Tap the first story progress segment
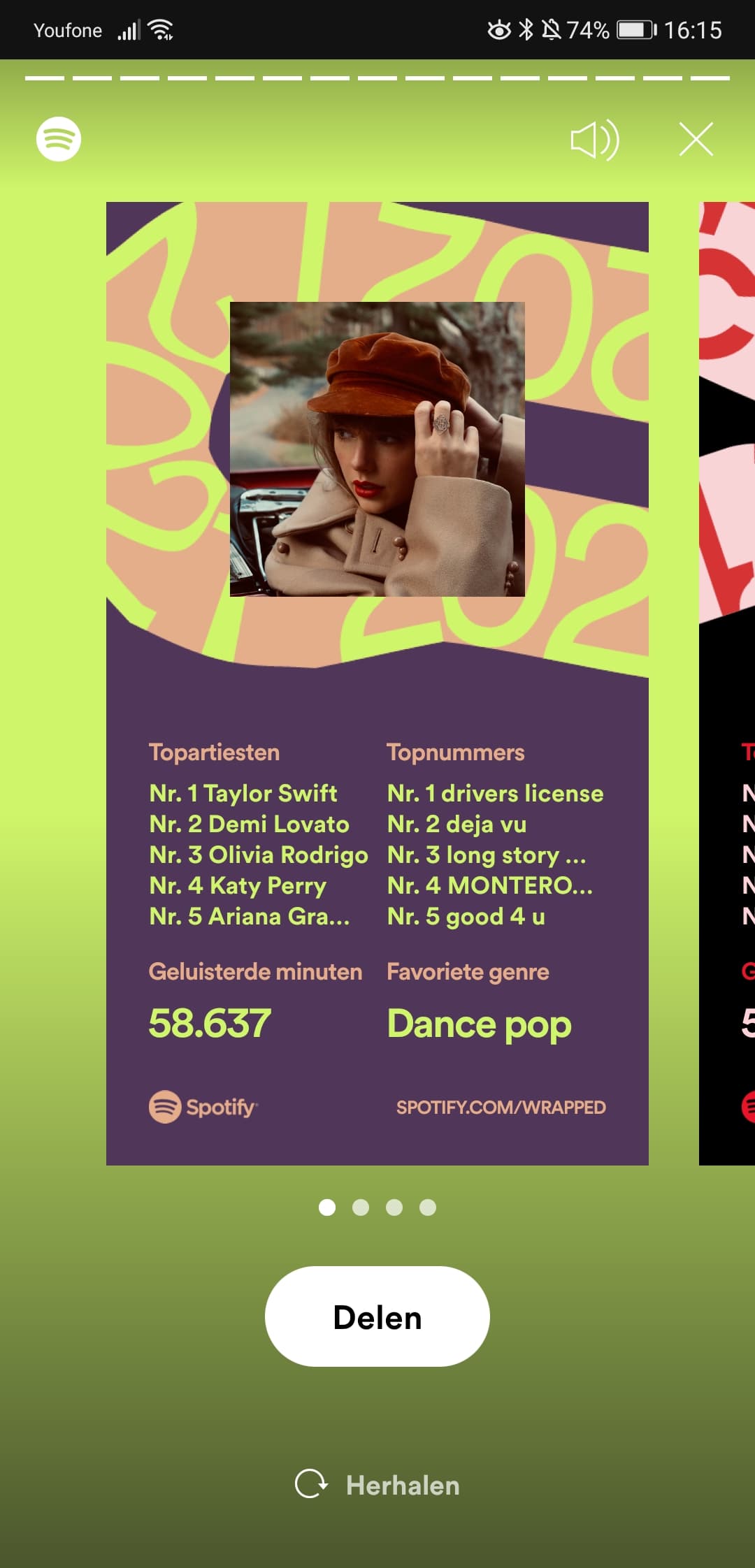 coord(45,78)
